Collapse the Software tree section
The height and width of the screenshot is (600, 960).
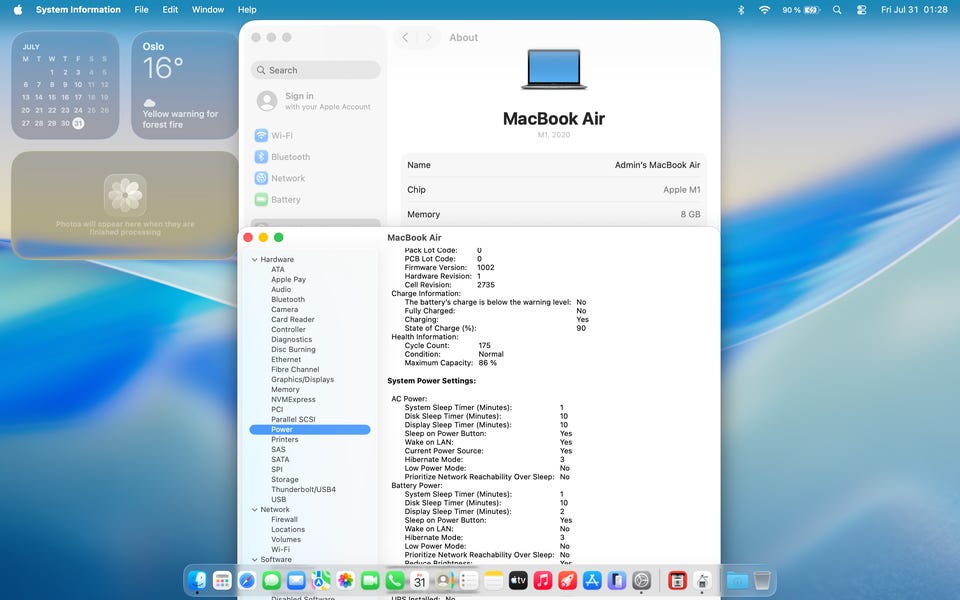click(x=255, y=560)
